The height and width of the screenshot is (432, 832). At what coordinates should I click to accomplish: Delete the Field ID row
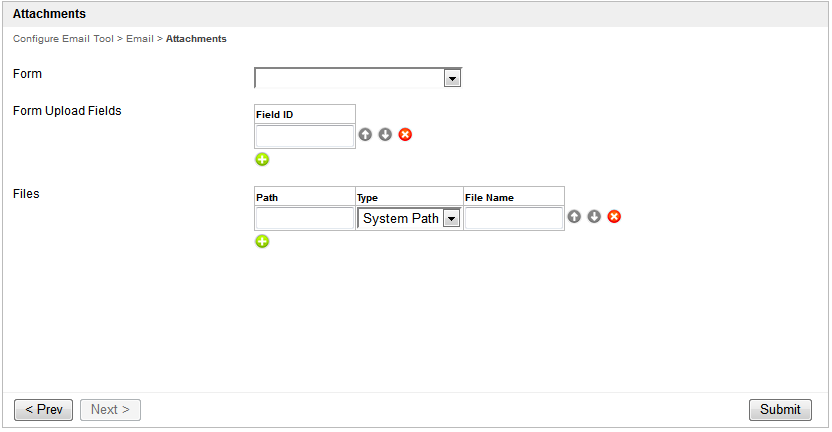tap(405, 135)
